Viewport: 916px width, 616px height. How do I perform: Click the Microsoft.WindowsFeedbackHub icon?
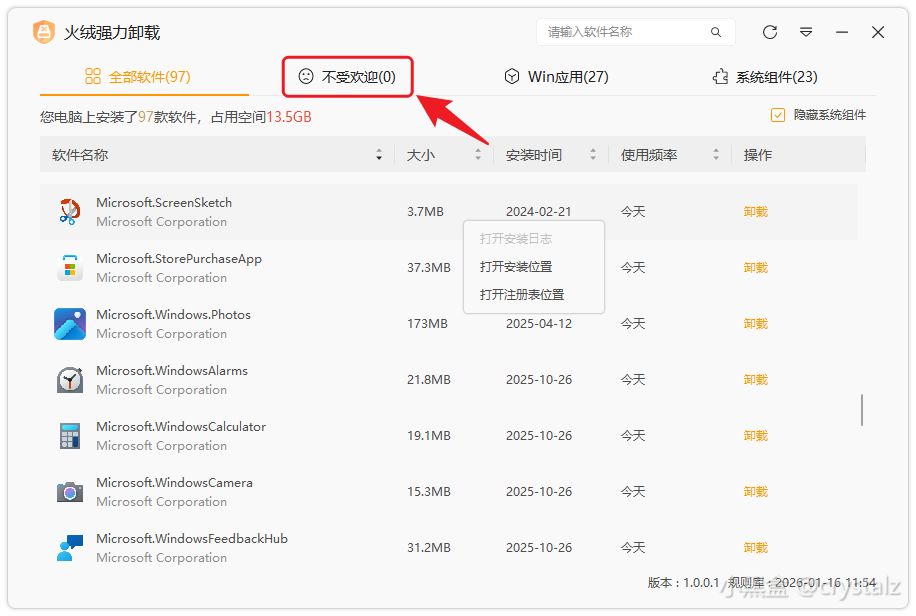tap(70, 548)
